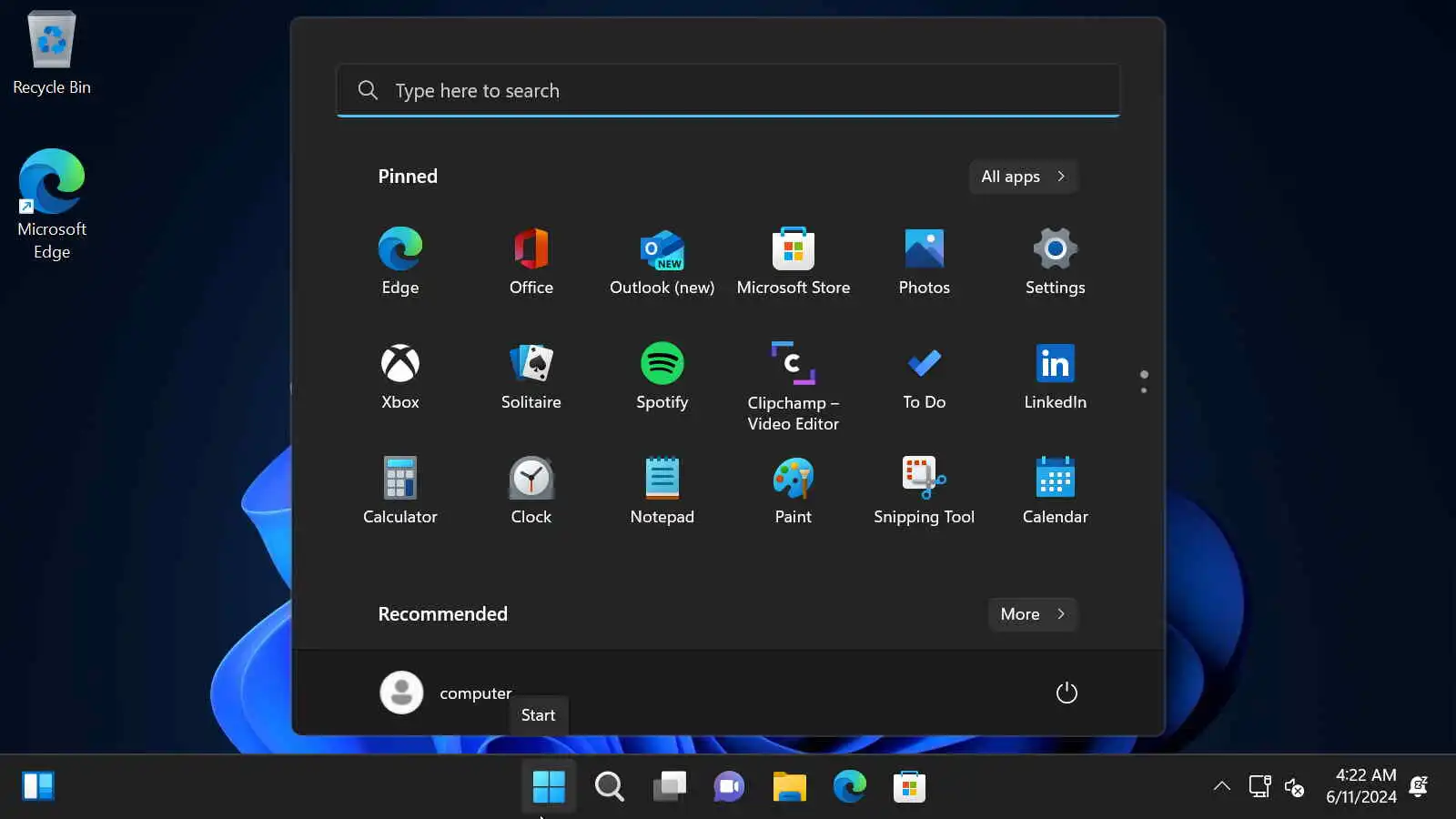Go to the next page of pinned apps
The height and width of the screenshot is (819, 1456).
(1144, 390)
